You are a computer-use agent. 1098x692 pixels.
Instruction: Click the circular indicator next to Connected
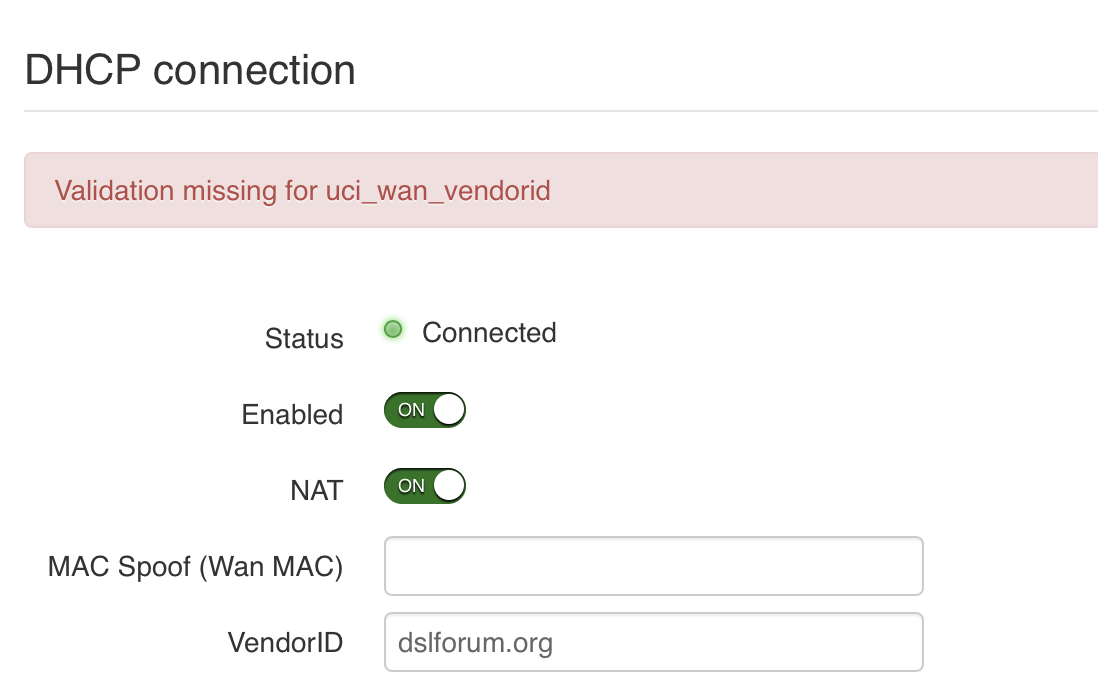click(x=393, y=329)
